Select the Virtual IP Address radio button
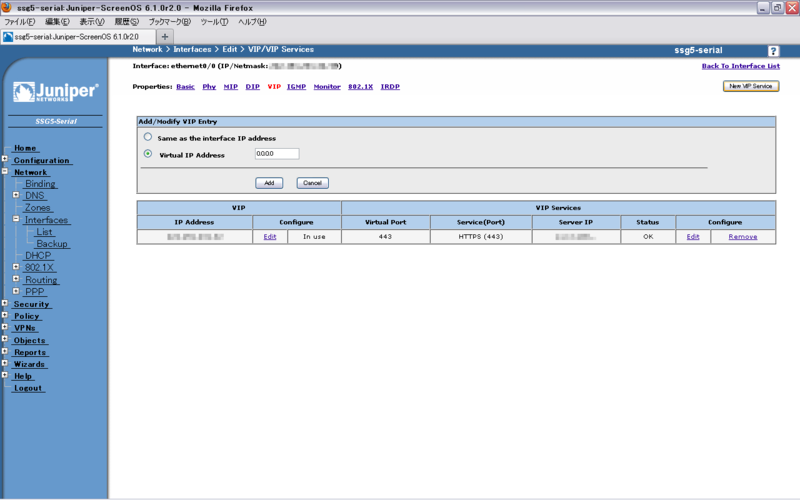The width and height of the screenshot is (800, 500). pos(148,154)
